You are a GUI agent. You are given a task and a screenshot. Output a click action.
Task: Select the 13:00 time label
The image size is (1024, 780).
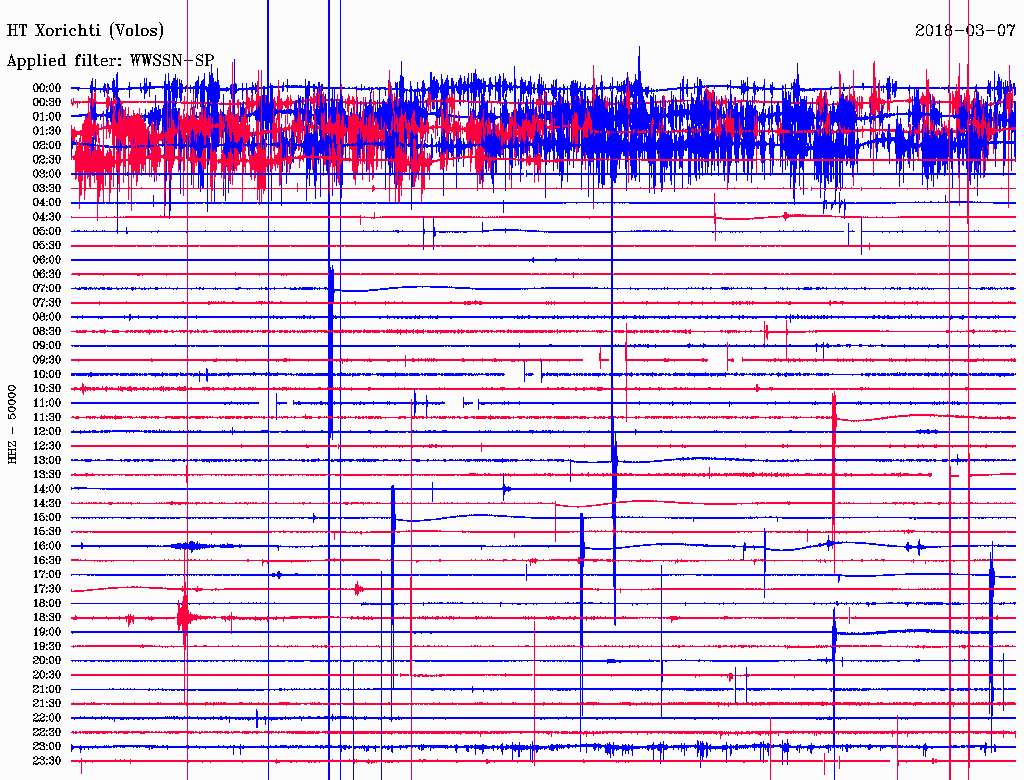pyautogui.click(x=47, y=461)
